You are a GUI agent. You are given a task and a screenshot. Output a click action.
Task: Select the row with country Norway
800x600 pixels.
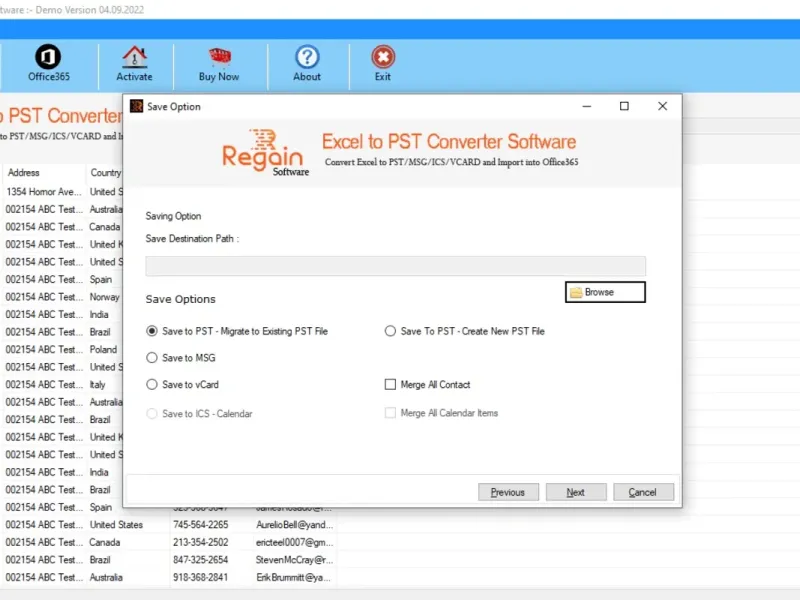62,297
